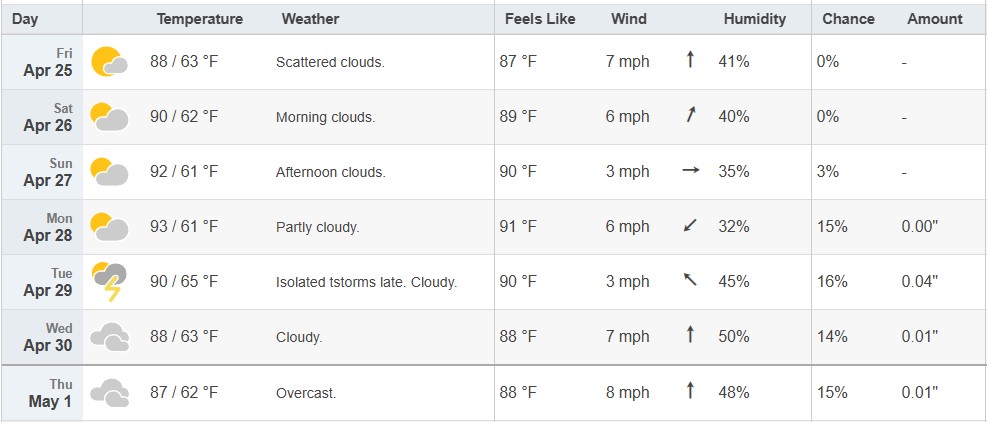This screenshot has height=422, width=987.
Task: Select the Thu May 1 day cell
Action: coord(42,393)
